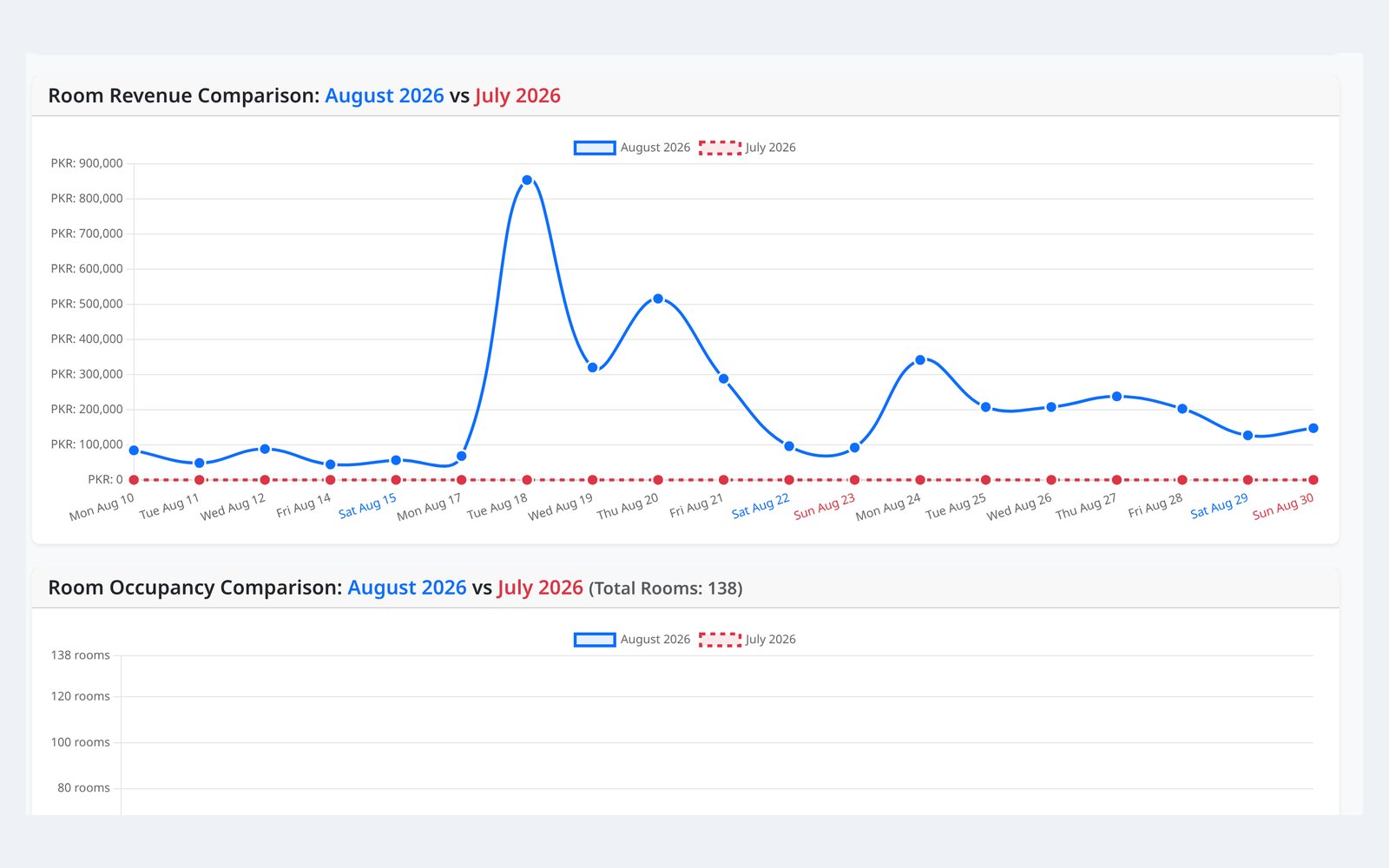Click the August revenue point at Sat Aug 22
Screen dimensions: 1389x868
point(789,446)
